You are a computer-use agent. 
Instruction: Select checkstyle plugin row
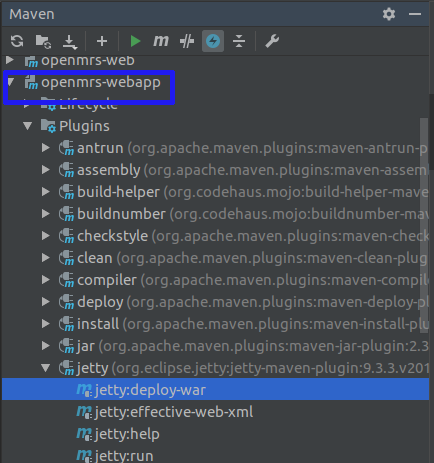(215, 236)
